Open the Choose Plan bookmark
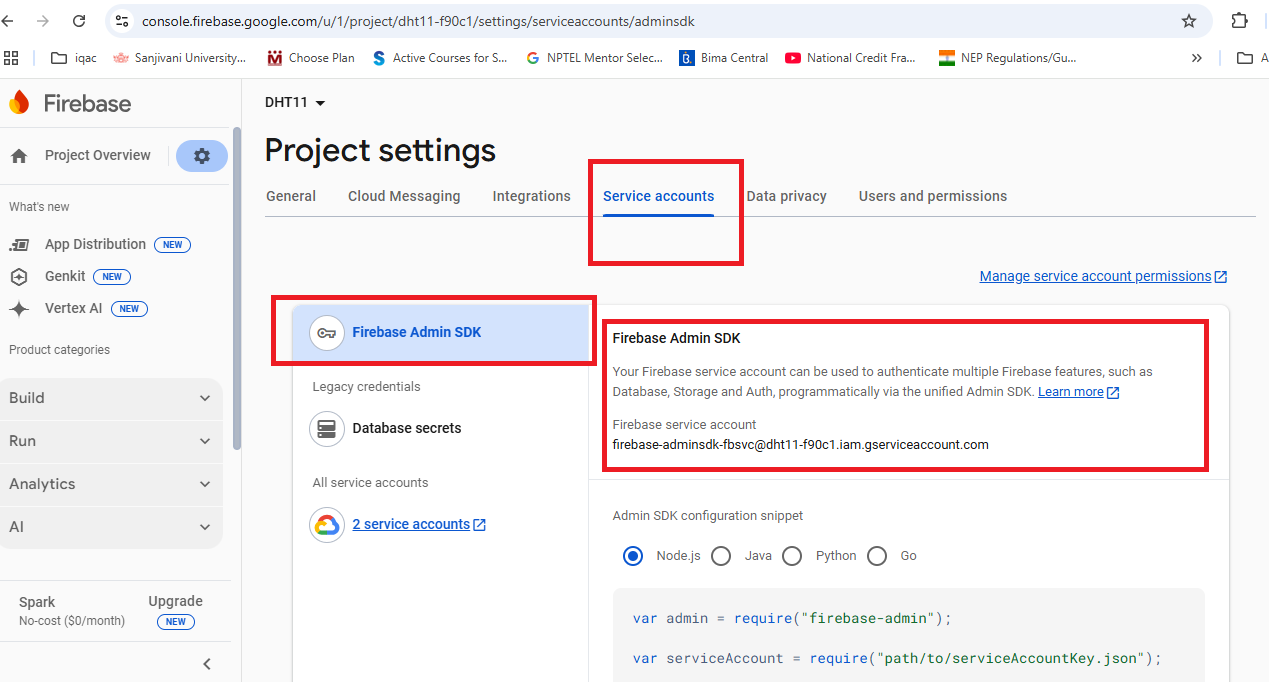 point(311,58)
